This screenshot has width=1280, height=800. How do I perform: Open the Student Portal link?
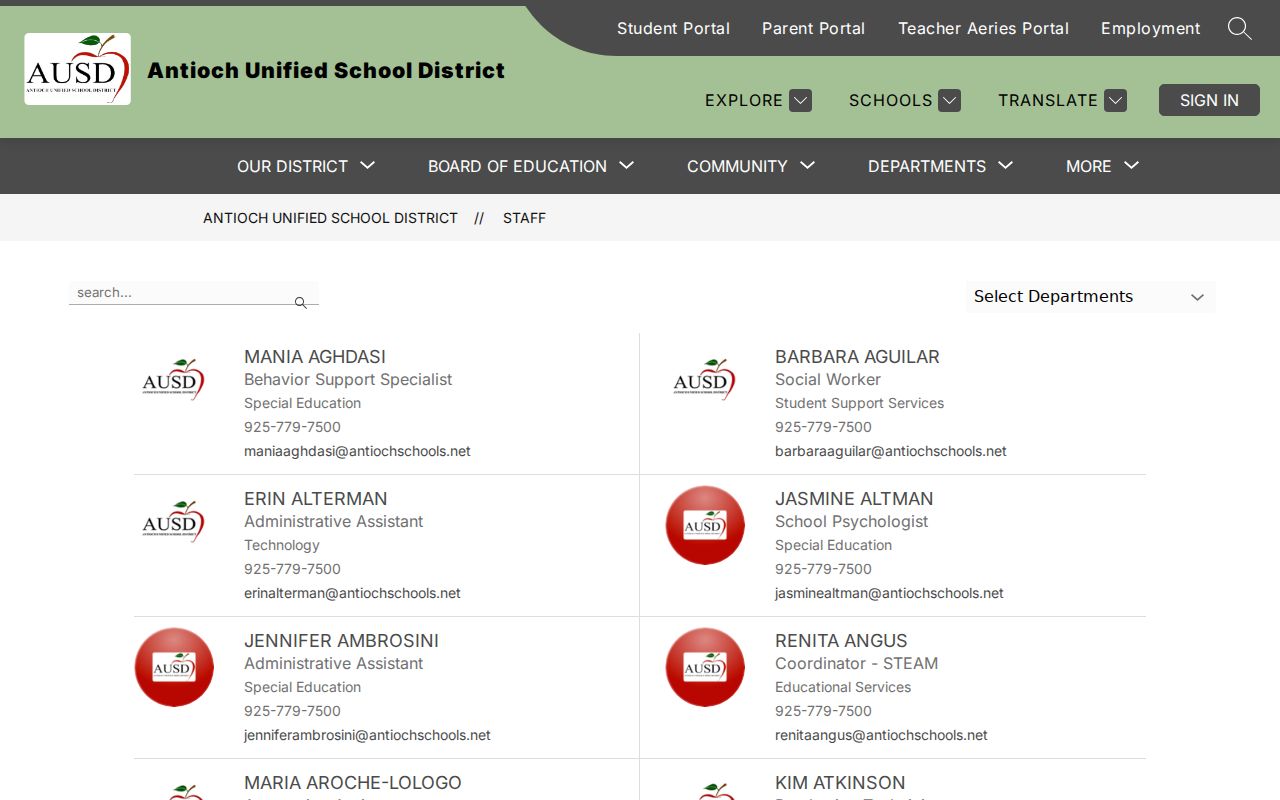point(673,28)
